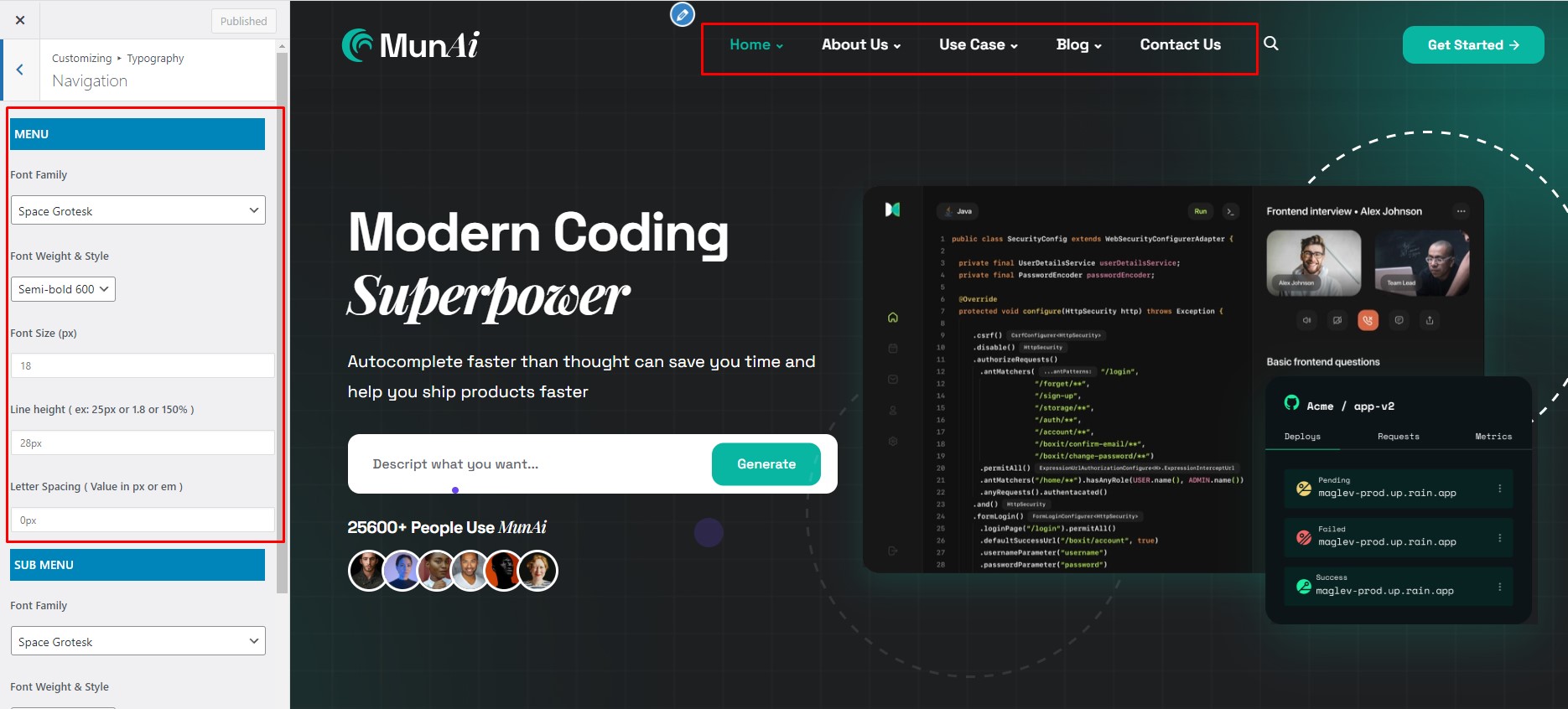Switch to the Requests tab
1568x709 pixels.
pyautogui.click(x=1399, y=437)
